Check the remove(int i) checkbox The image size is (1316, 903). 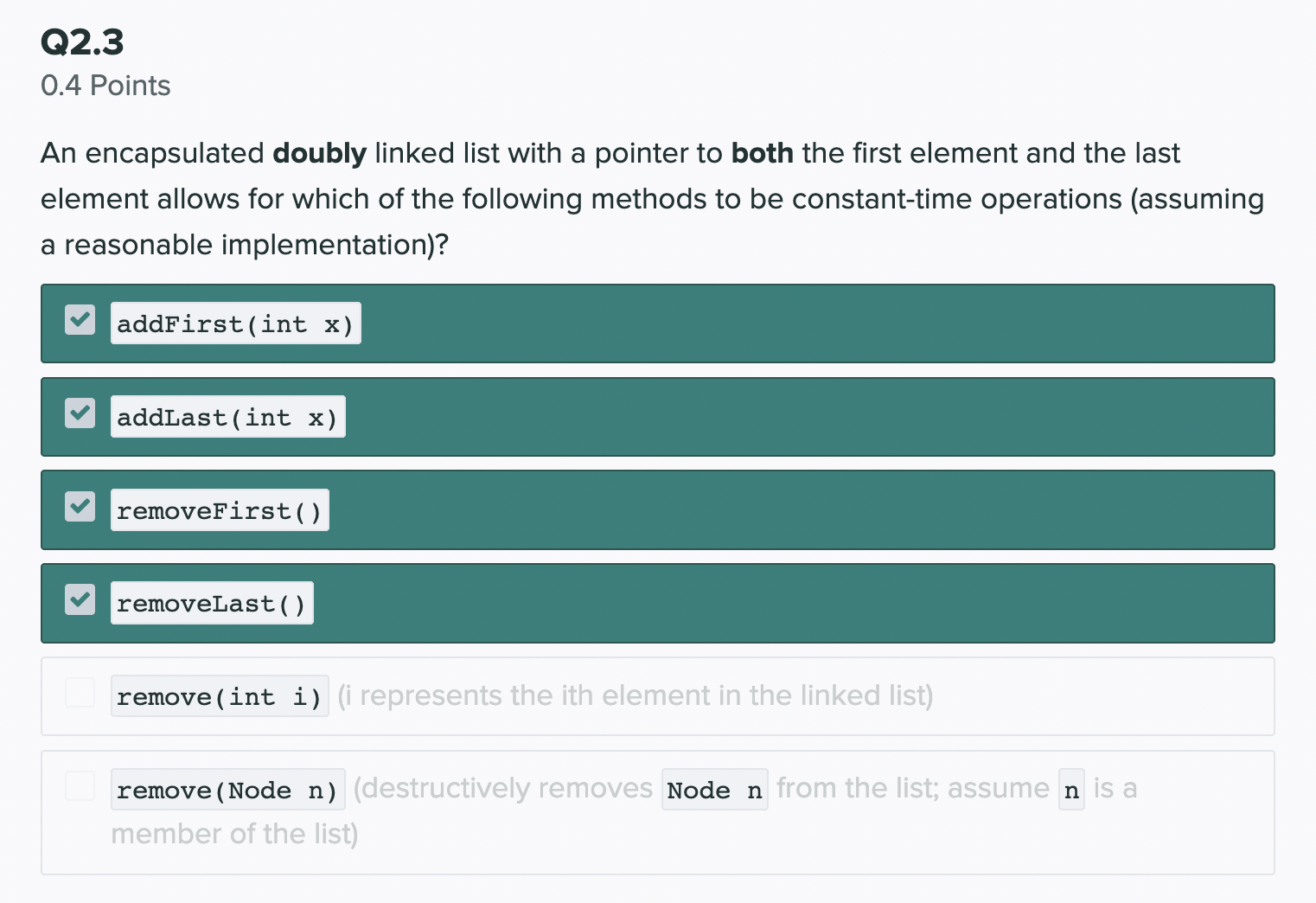click(80, 693)
